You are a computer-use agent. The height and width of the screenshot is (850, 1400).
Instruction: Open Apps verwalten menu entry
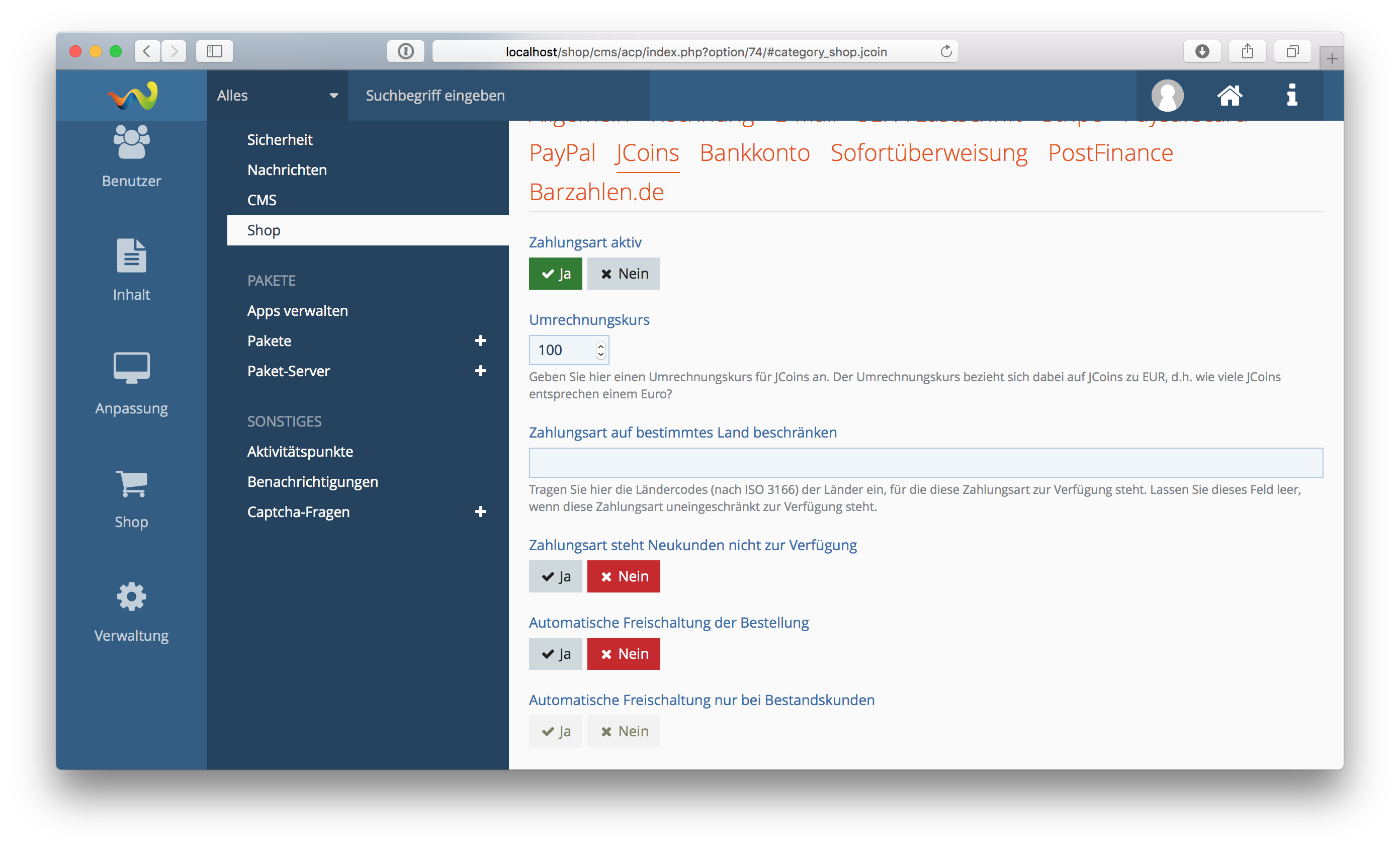[x=297, y=311]
